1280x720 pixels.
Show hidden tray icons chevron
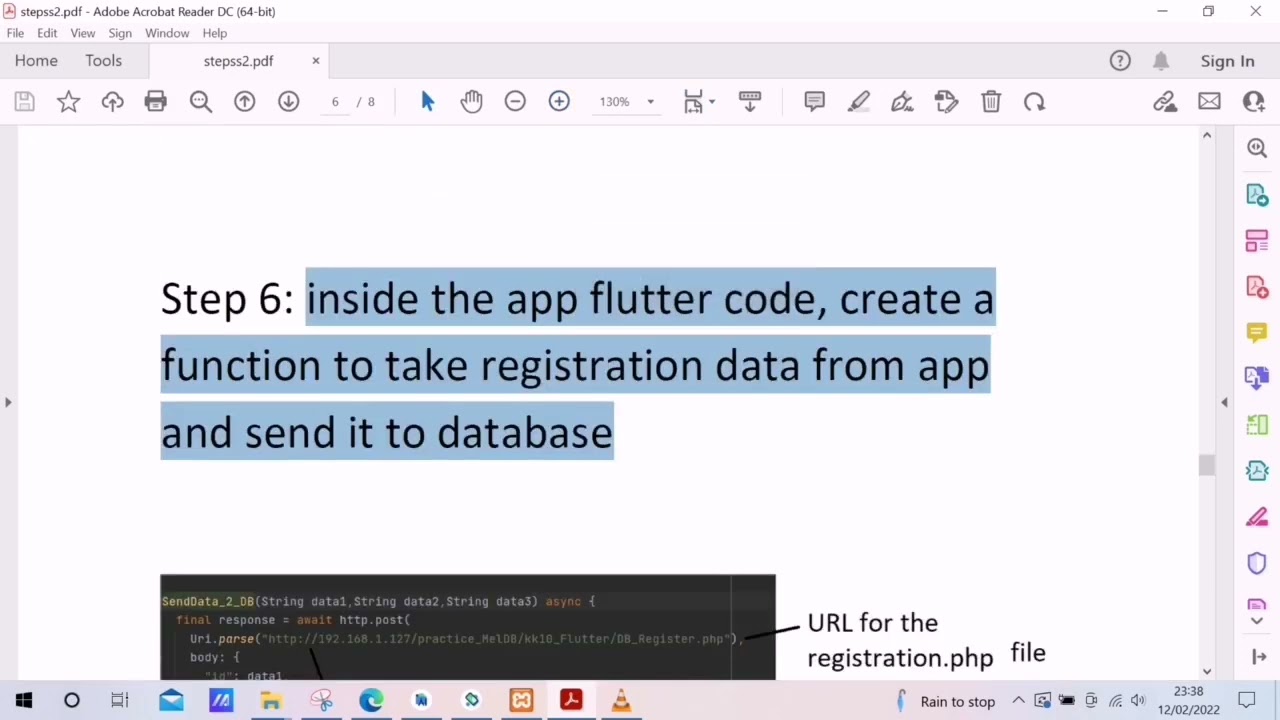pyautogui.click(x=1018, y=701)
